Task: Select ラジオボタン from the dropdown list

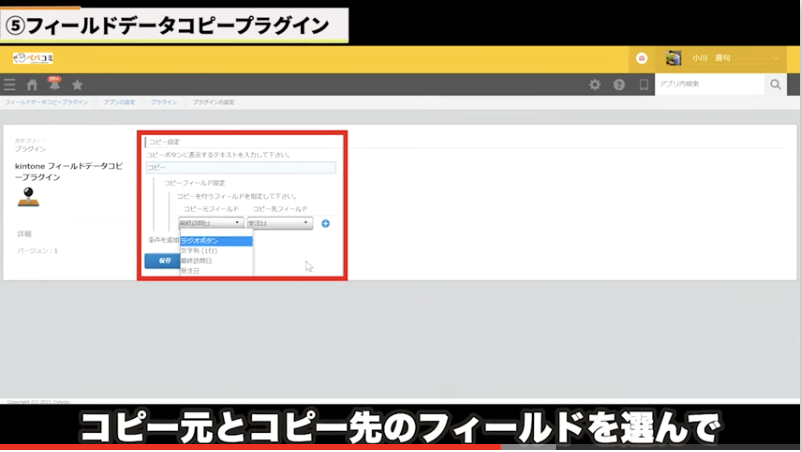Action: (216, 241)
